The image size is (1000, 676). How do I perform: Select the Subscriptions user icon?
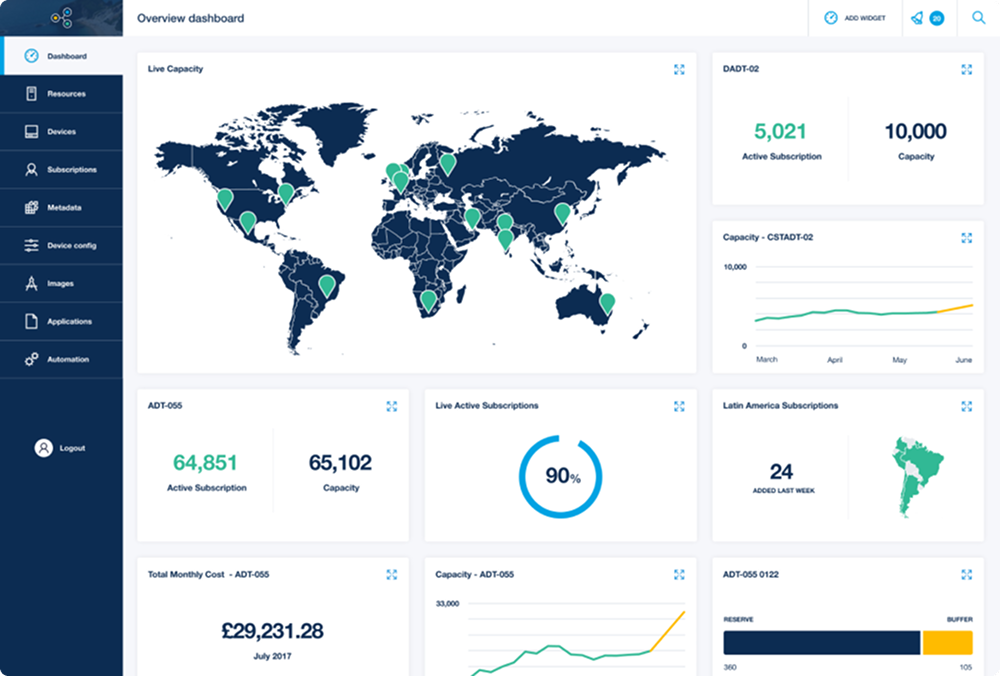tap(31, 170)
